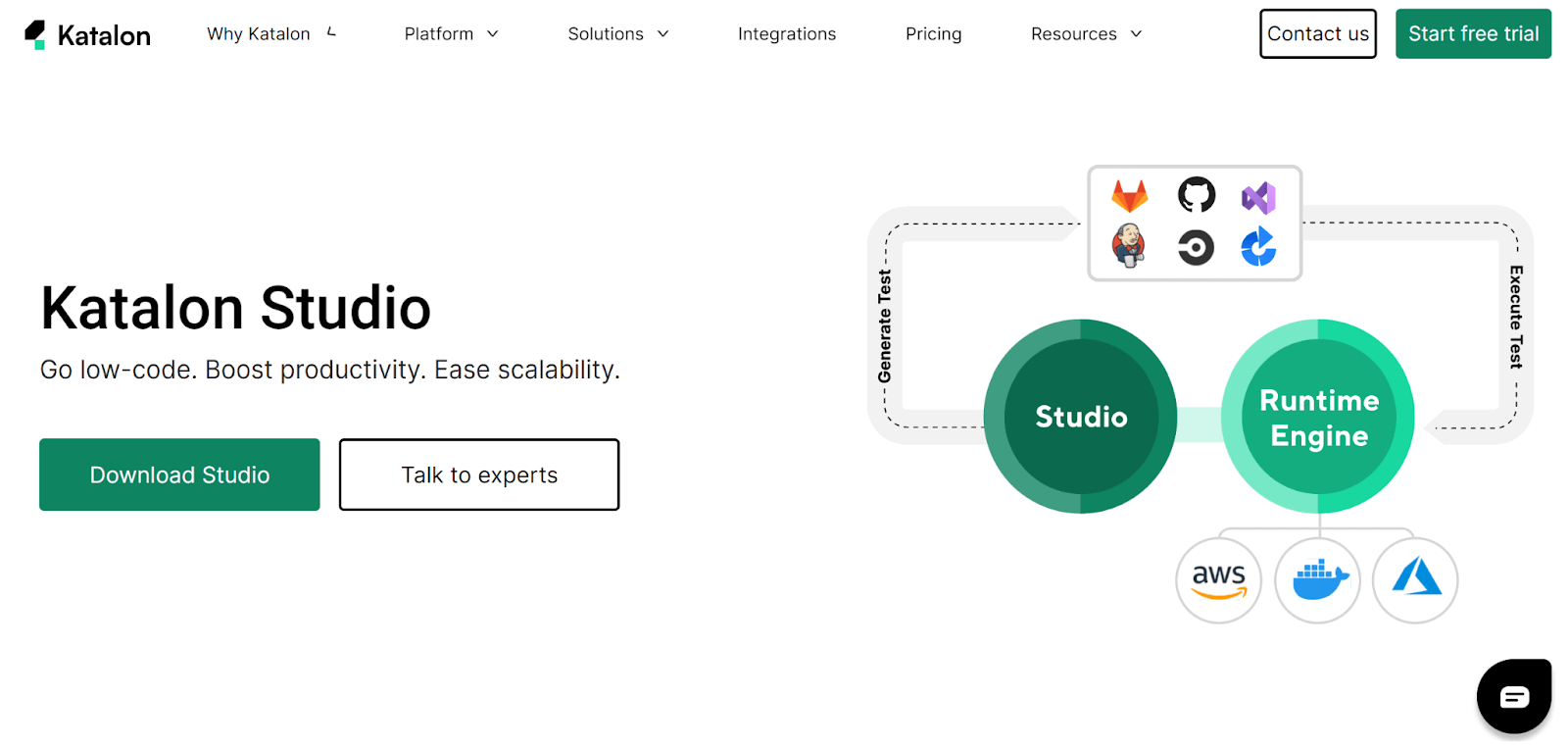Expand the Platform dropdown chevron

click(x=493, y=34)
